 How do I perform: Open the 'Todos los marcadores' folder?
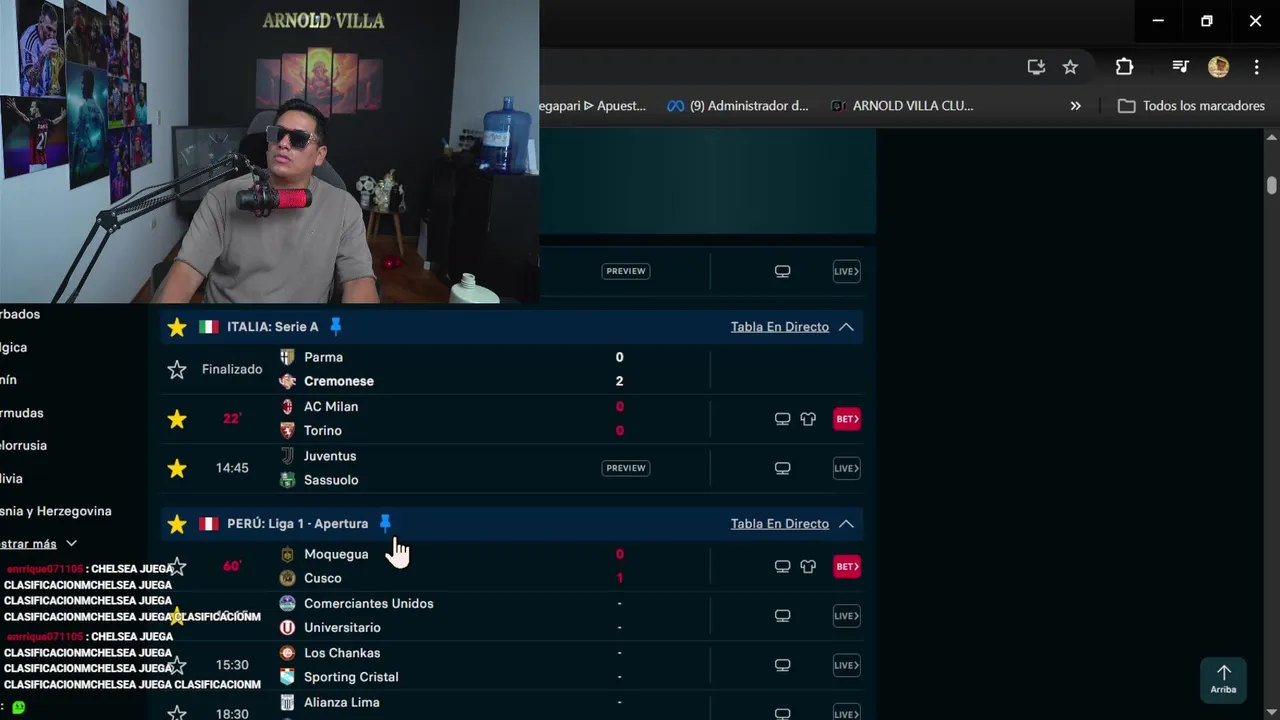pos(1191,106)
